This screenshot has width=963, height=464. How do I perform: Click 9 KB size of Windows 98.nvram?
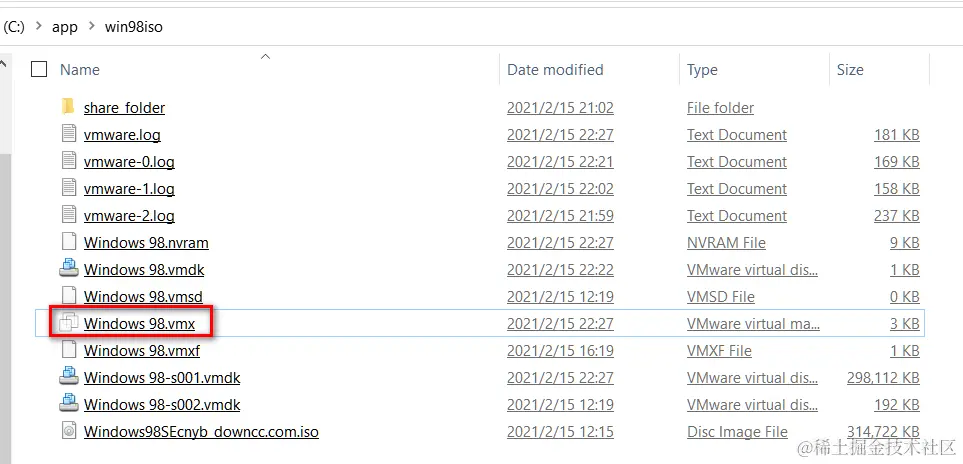click(x=905, y=242)
